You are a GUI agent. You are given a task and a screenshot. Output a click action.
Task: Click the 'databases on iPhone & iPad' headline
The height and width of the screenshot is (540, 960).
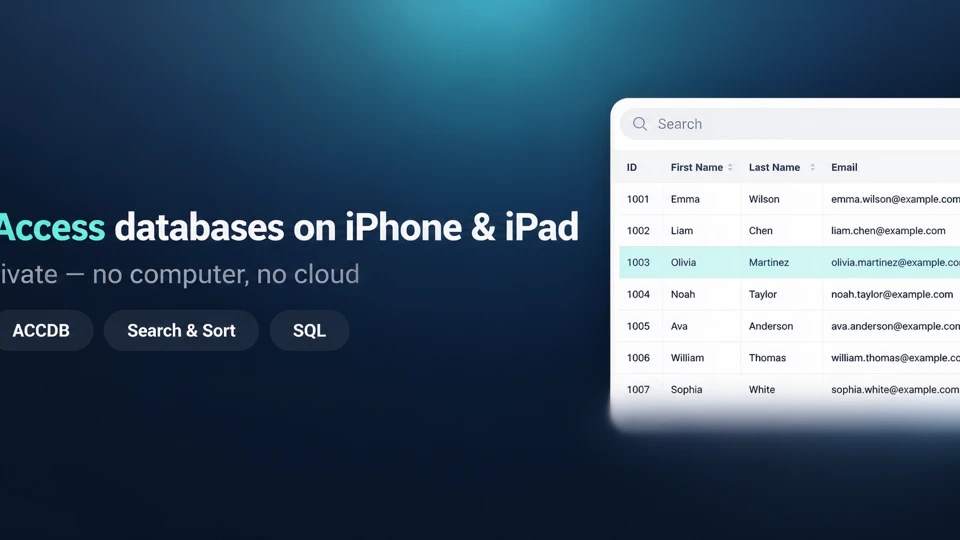pos(347,227)
